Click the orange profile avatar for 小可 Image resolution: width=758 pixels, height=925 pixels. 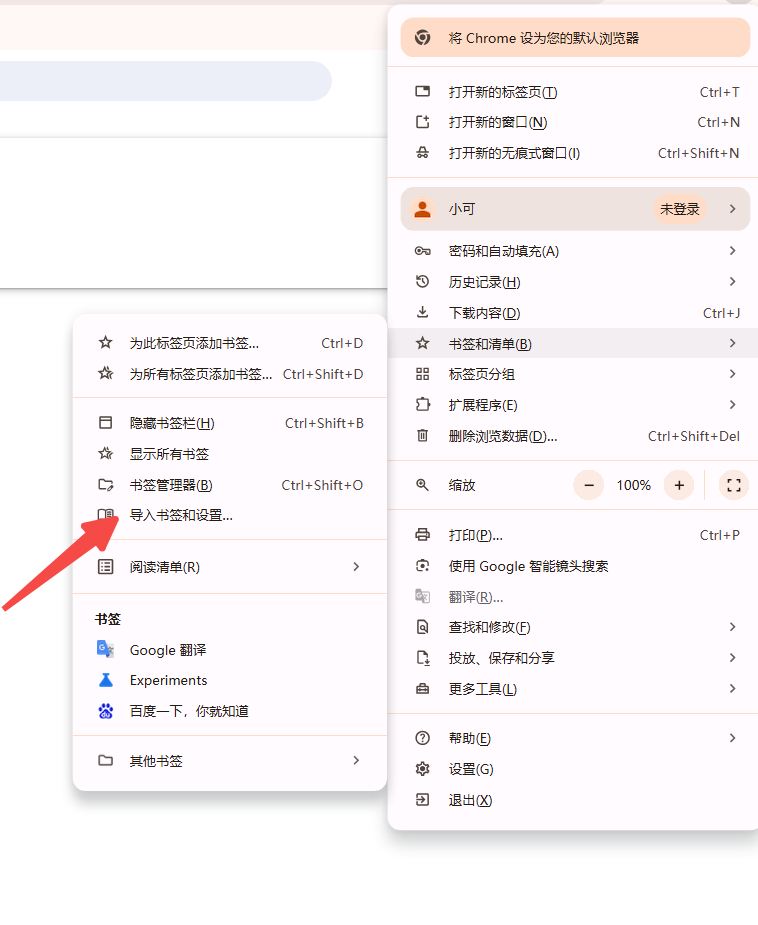[422, 209]
